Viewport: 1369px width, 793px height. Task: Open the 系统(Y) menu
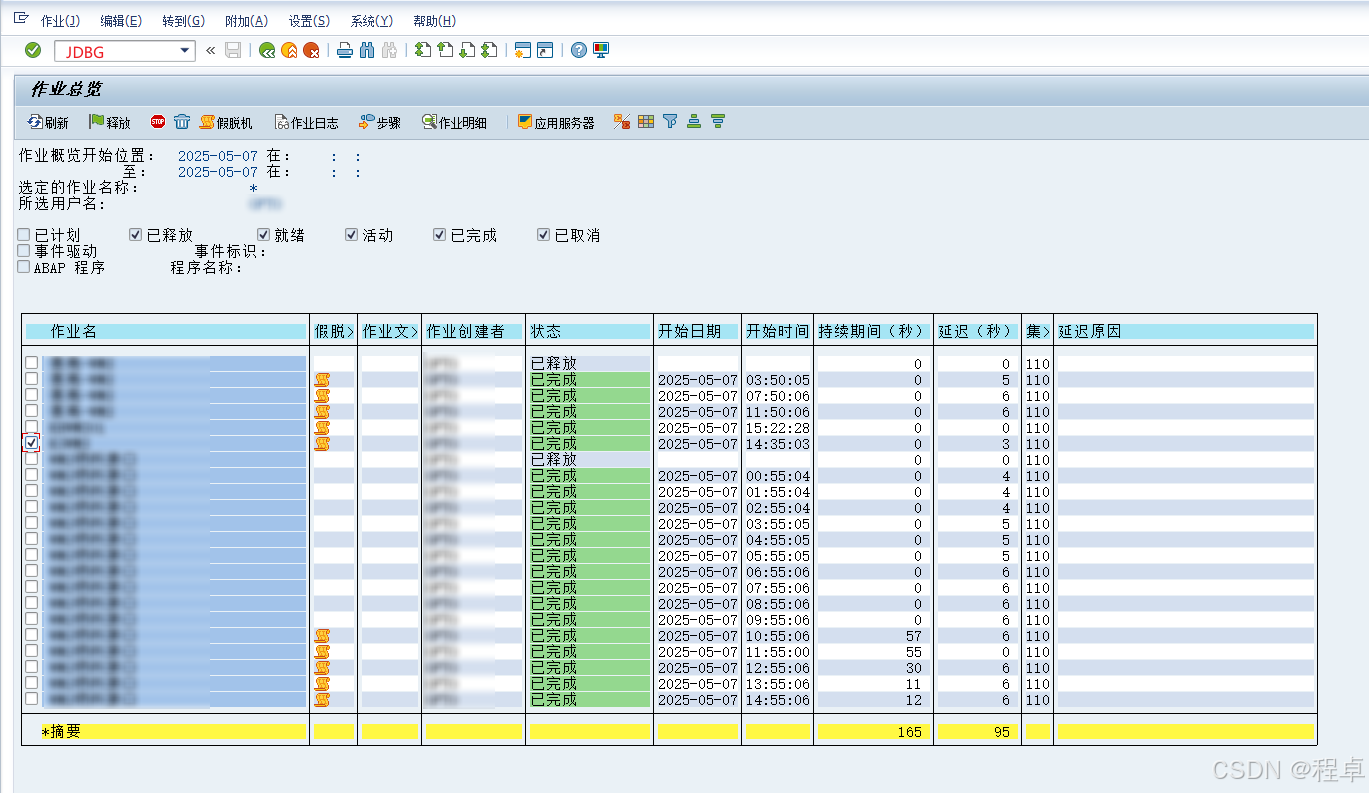point(371,21)
